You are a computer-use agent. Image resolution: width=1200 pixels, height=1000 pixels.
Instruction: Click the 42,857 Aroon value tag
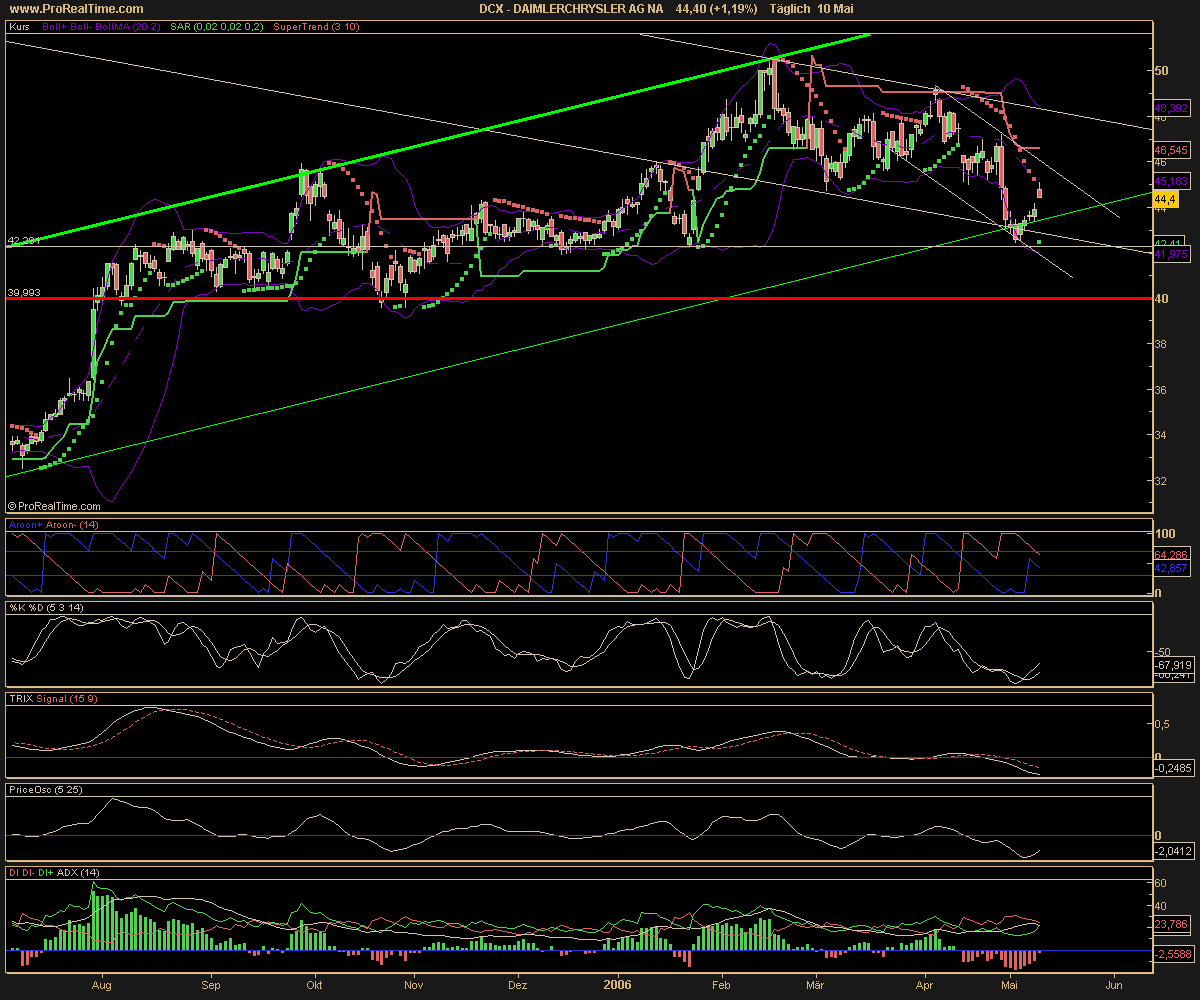[1171, 567]
